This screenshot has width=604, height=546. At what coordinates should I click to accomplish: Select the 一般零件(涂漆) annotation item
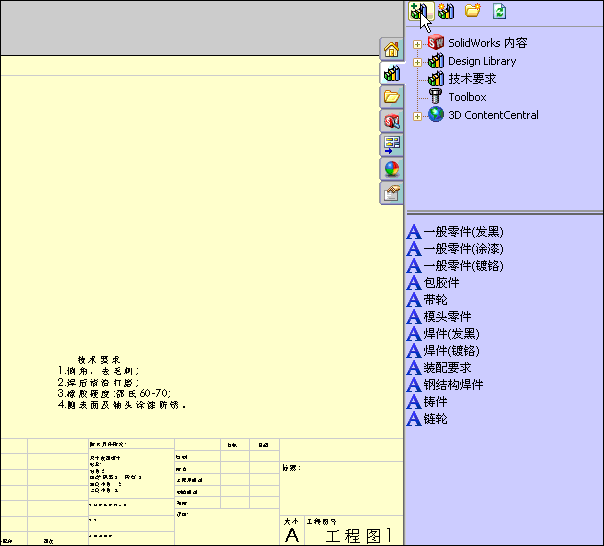click(455, 249)
